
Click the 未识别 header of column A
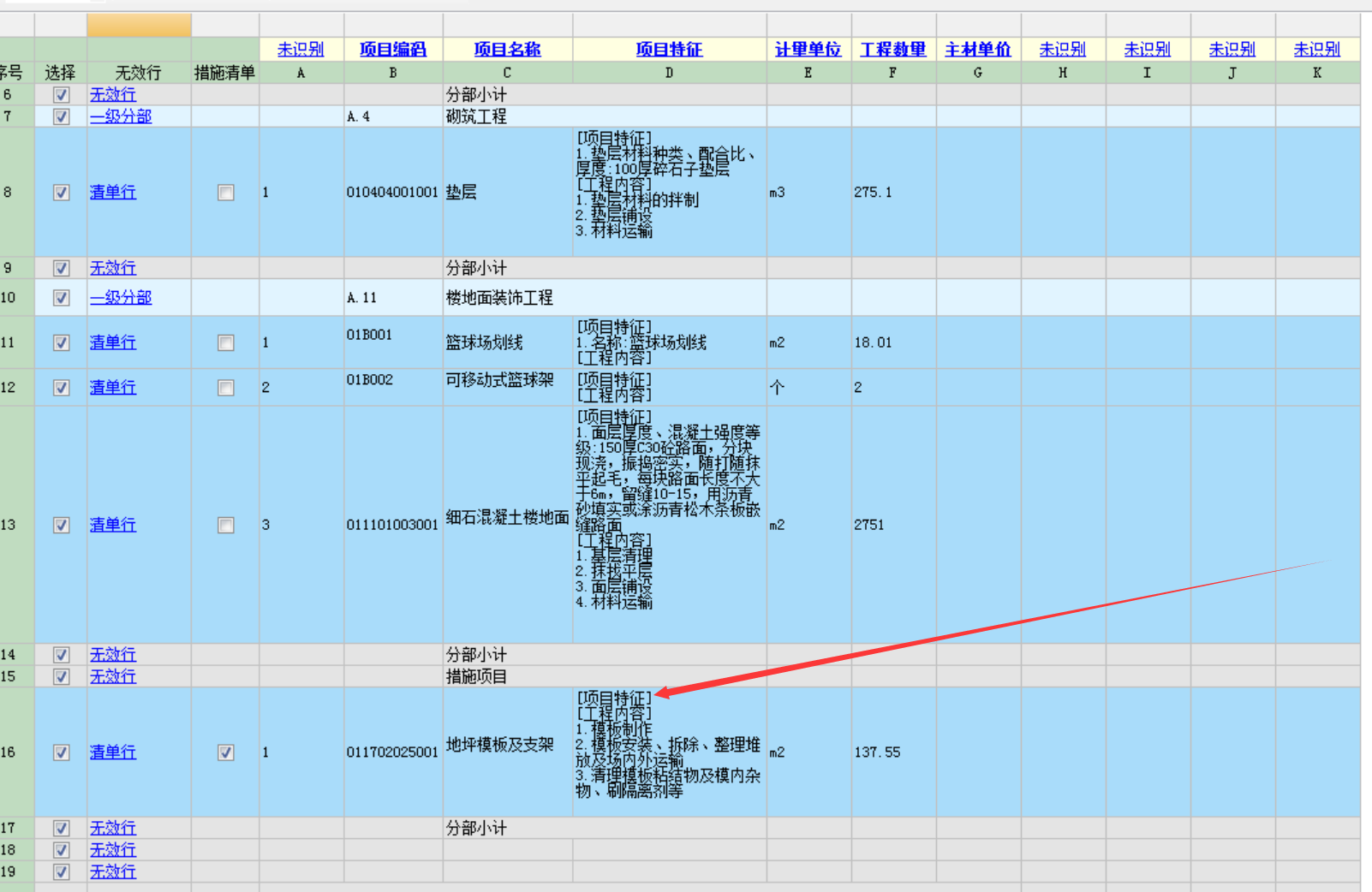point(301,50)
